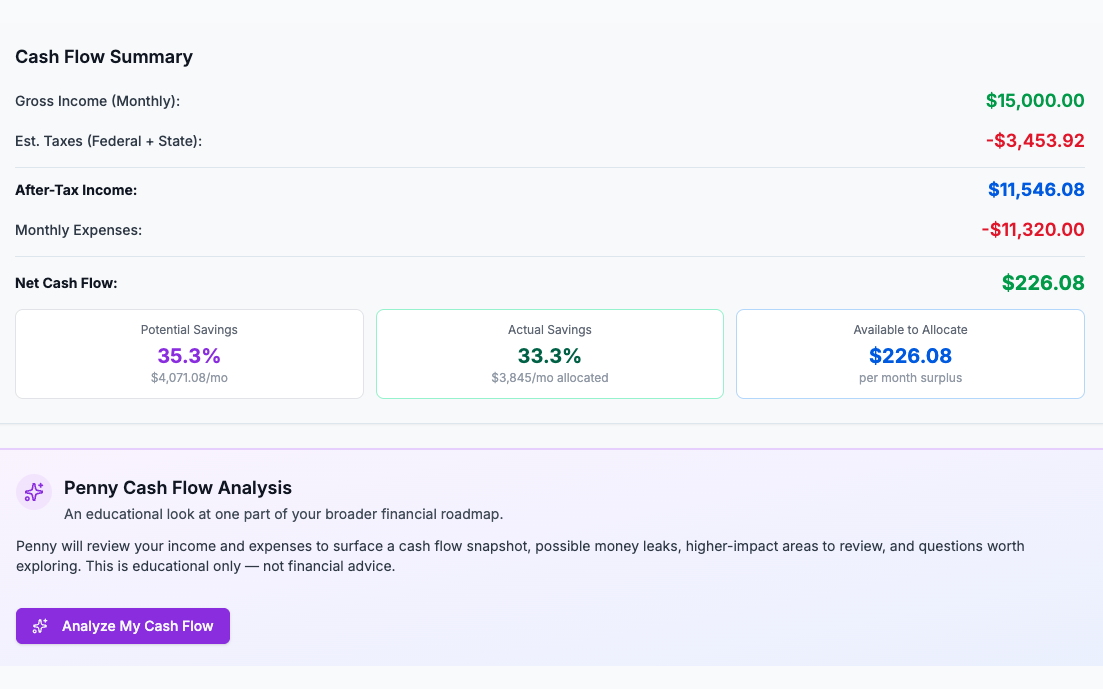
Task: Click the Penny review description paragraph
Action: [x=520, y=556]
